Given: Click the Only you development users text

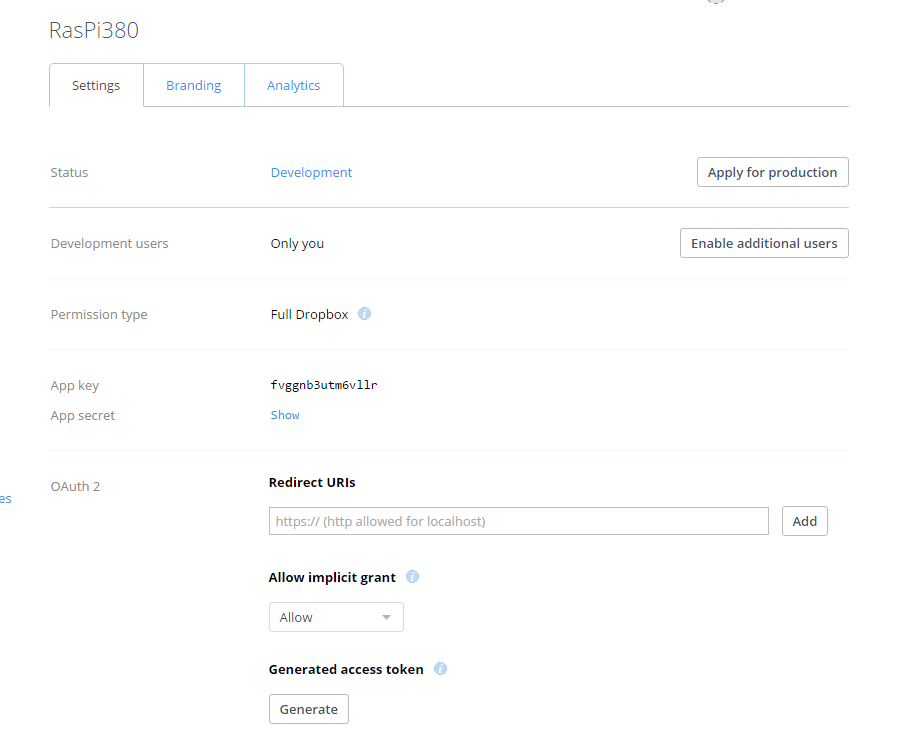Looking at the screenshot, I should pyautogui.click(x=297, y=244).
